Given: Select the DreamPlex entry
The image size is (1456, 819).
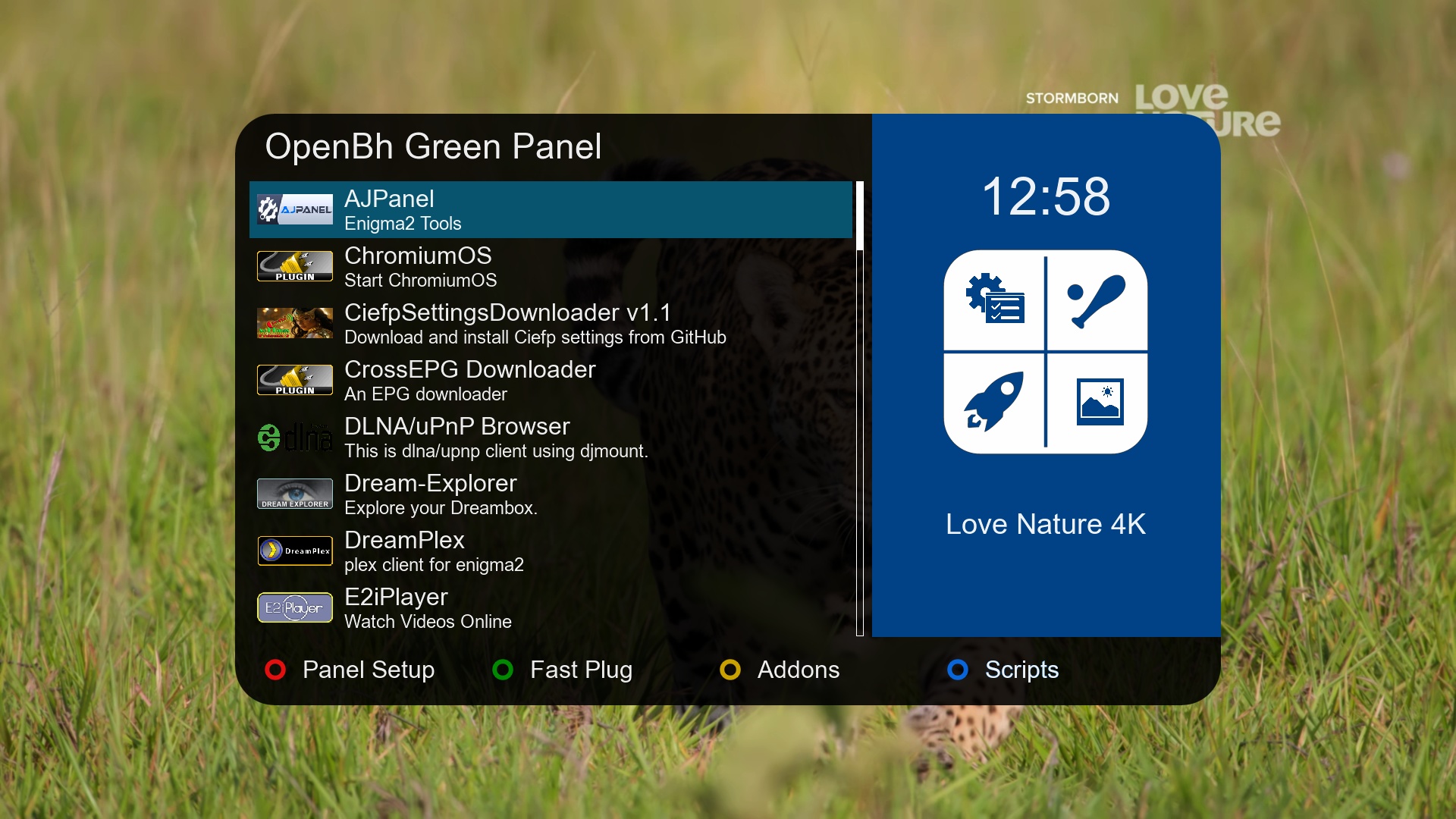Looking at the screenshot, I should pyautogui.click(x=551, y=551).
